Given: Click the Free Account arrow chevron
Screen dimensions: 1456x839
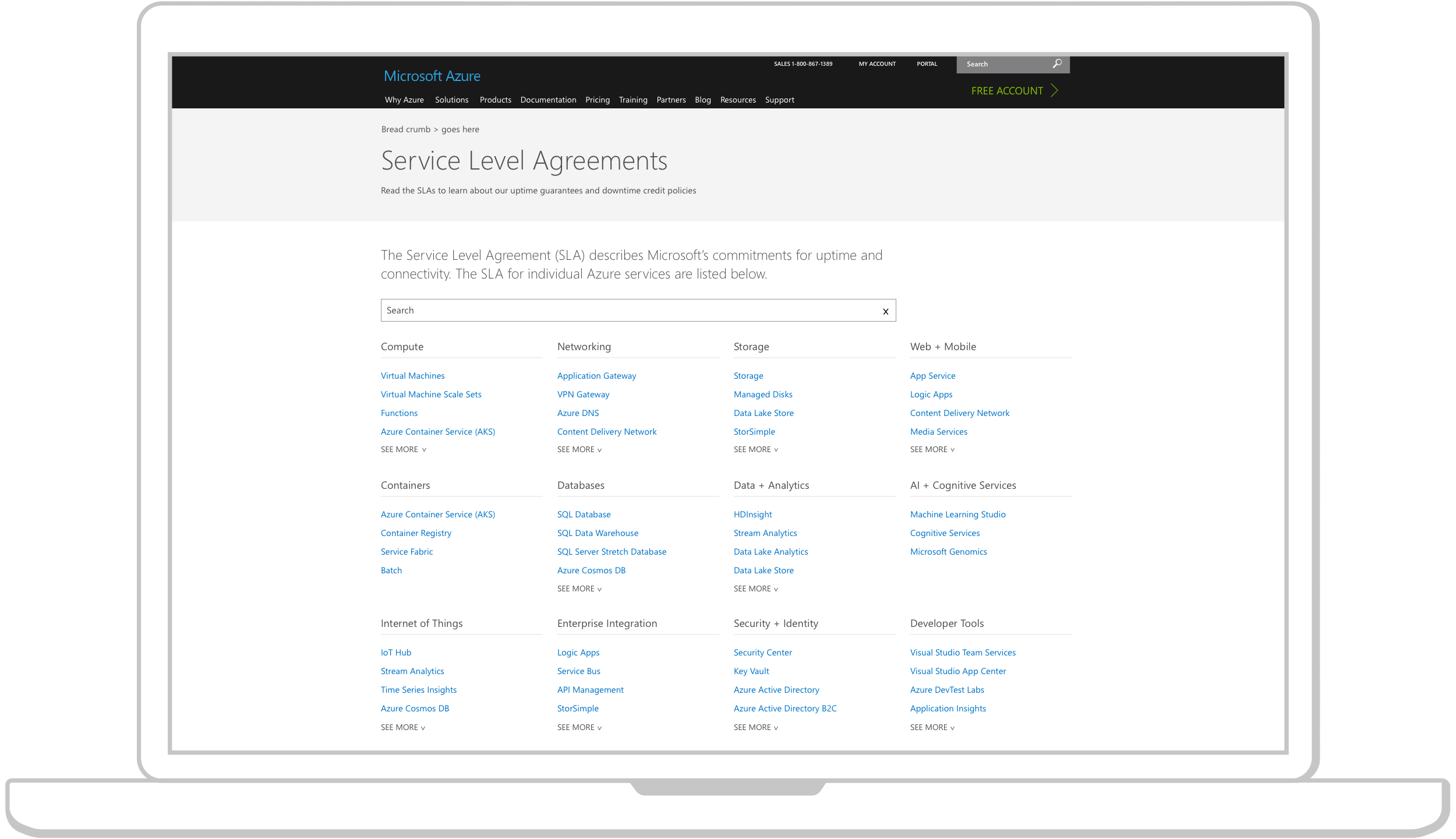Looking at the screenshot, I should pyautogui.click(x=1054, y=90).
